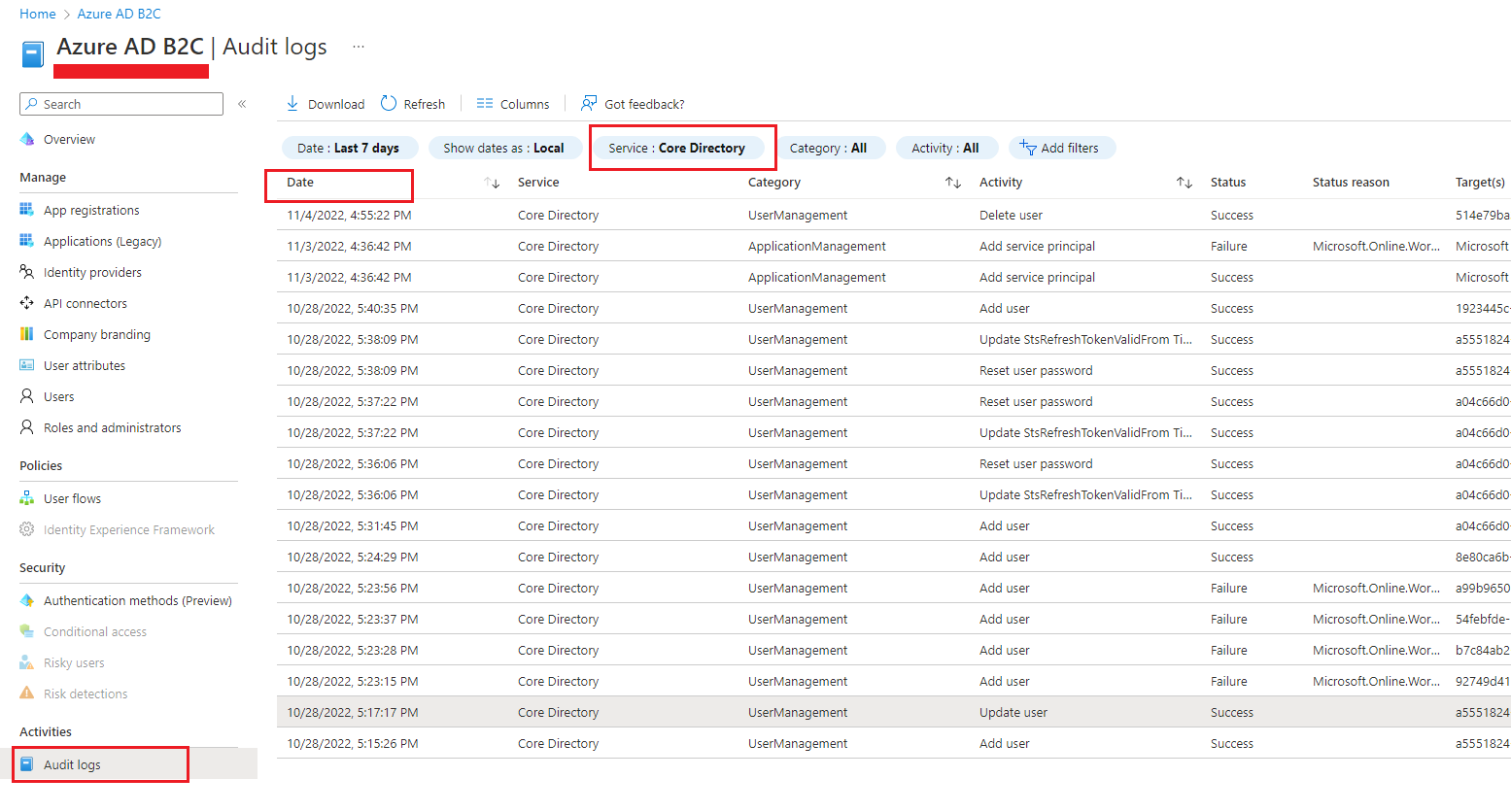Click the Conditional access icon
The height and width of the screenshot is (812, 1511).
click(27, 631)
